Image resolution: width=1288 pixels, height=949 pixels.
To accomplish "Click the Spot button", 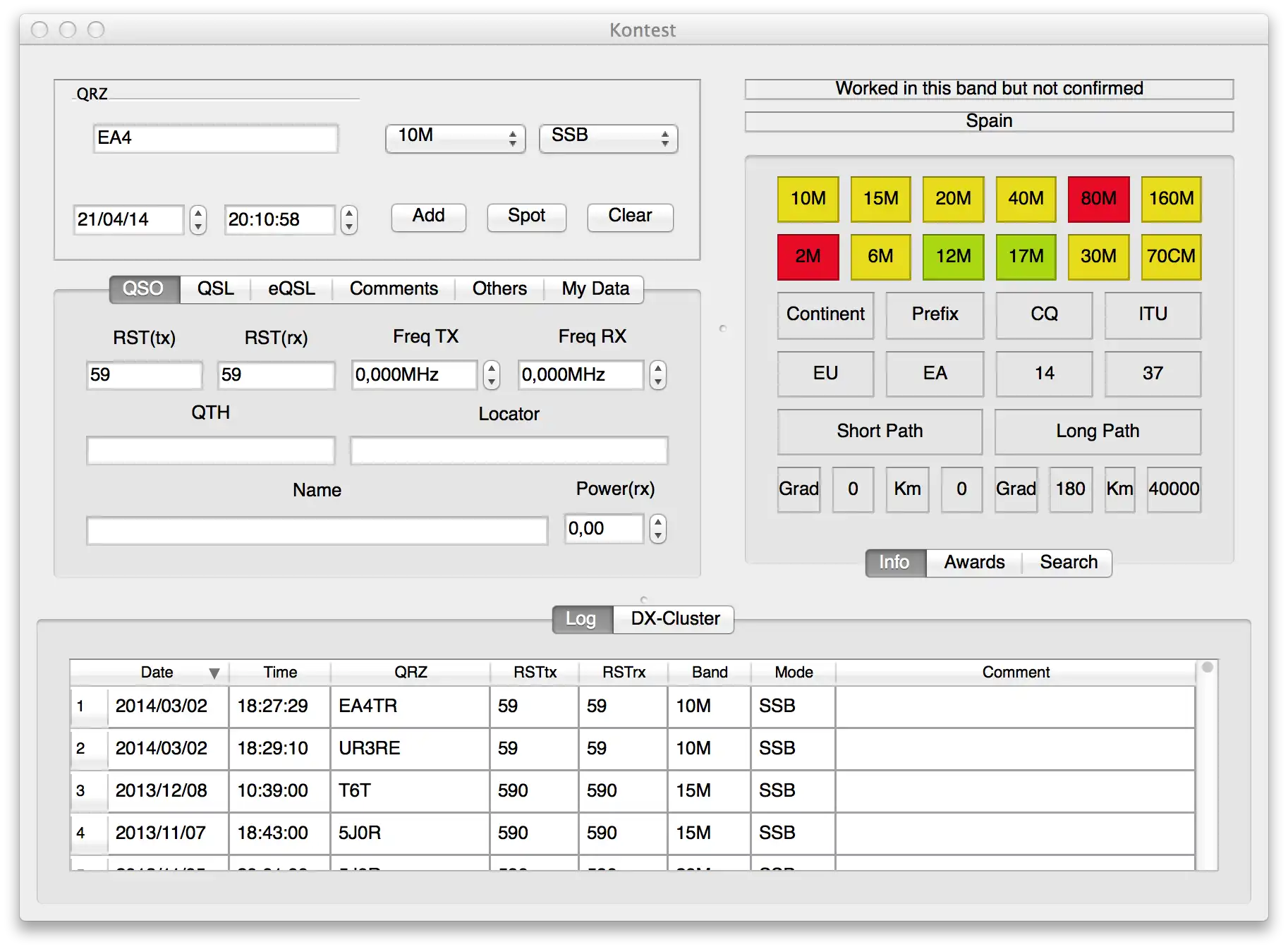I will pyautogui.click(x=526, y=216).
